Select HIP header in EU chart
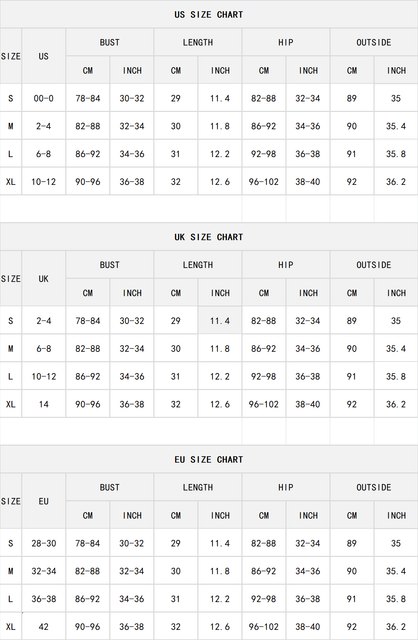Viewport: 418px width, 640px height. coord(286,487)
